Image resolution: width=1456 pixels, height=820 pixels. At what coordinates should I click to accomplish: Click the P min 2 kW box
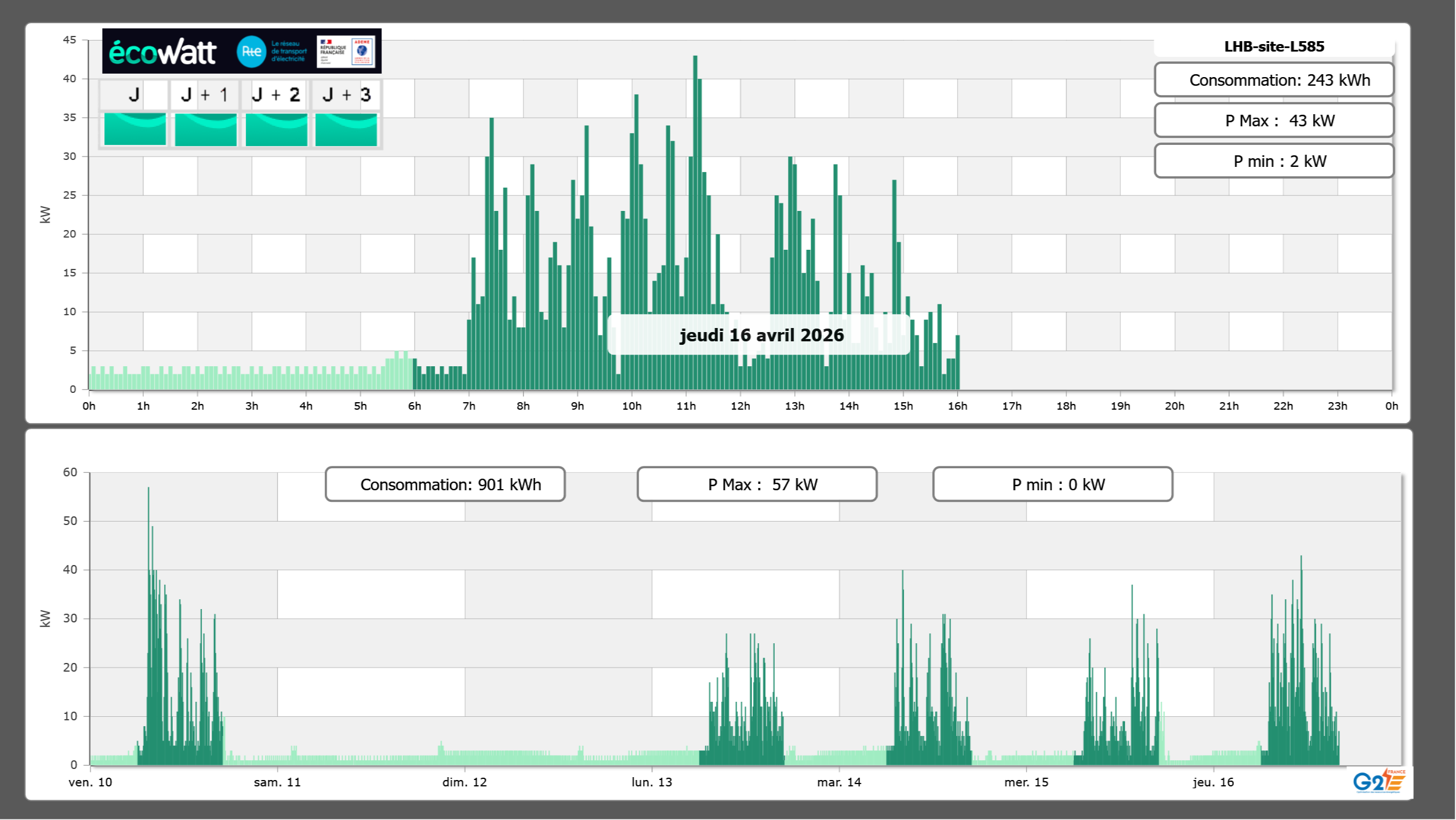pyautogui.click(x=1274, y=161)
